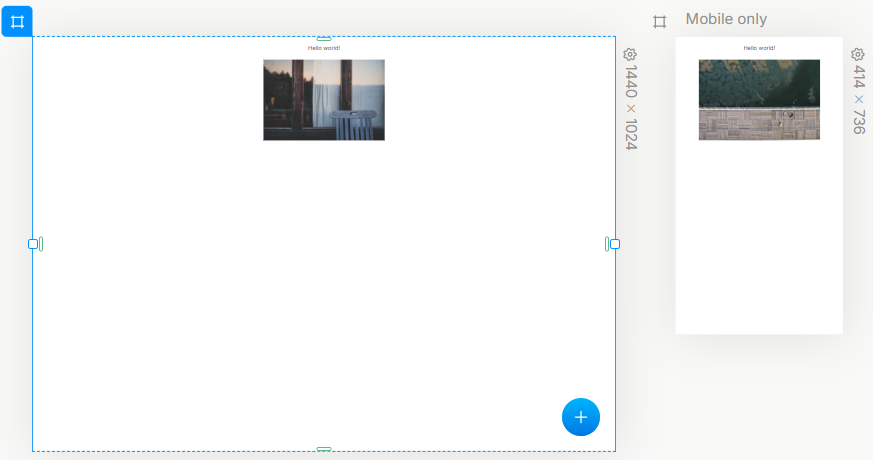Viewport: 873px width, 460px height.
Task: Open settings gear for 1440 × 1024 artboard
Action: tap(630, 54)
